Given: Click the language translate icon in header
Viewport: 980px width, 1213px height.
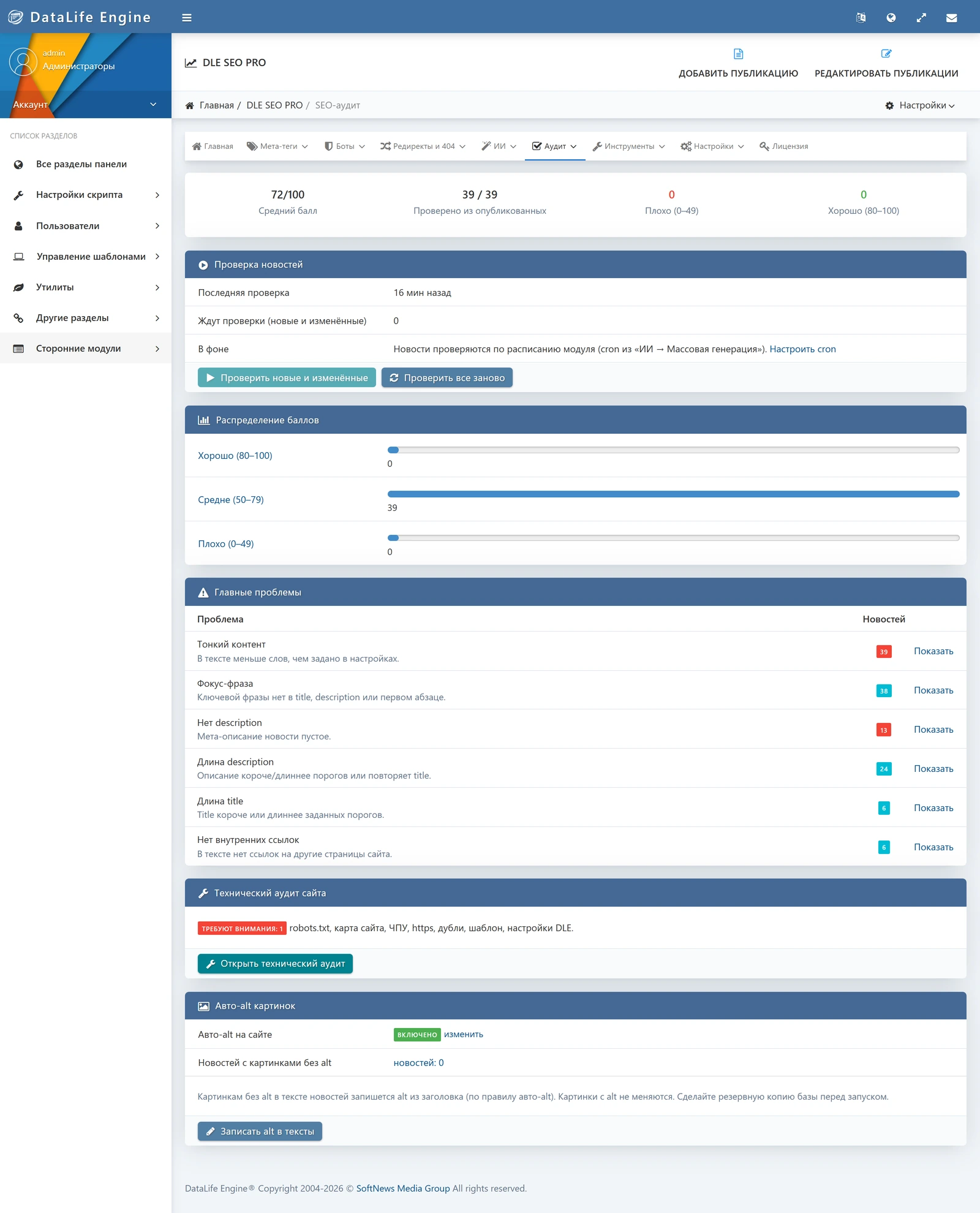Looking at the screenshot, I should tap(861, 18).
